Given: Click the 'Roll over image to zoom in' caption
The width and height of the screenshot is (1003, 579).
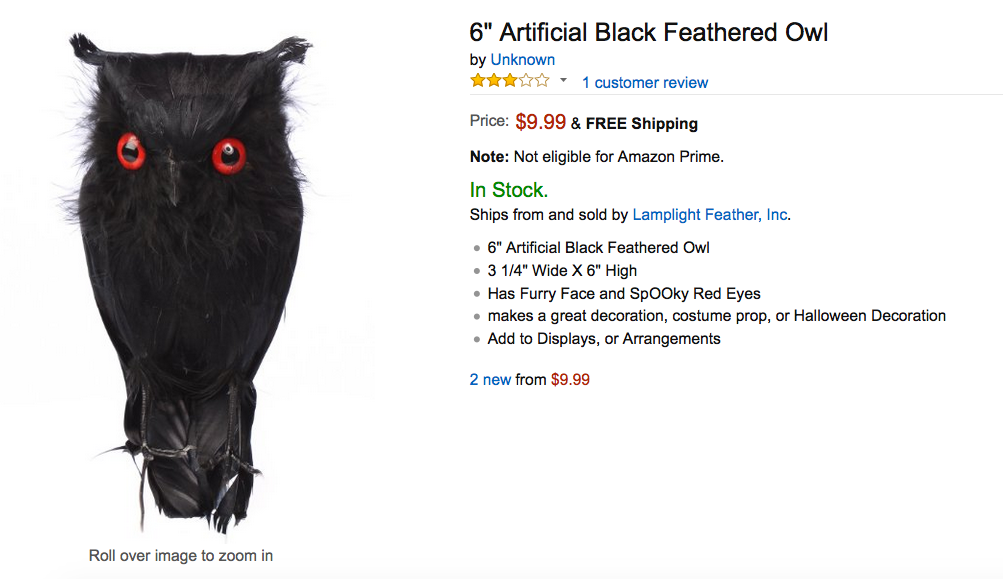Looking at the screenshot, I should [x=181, y=556].
